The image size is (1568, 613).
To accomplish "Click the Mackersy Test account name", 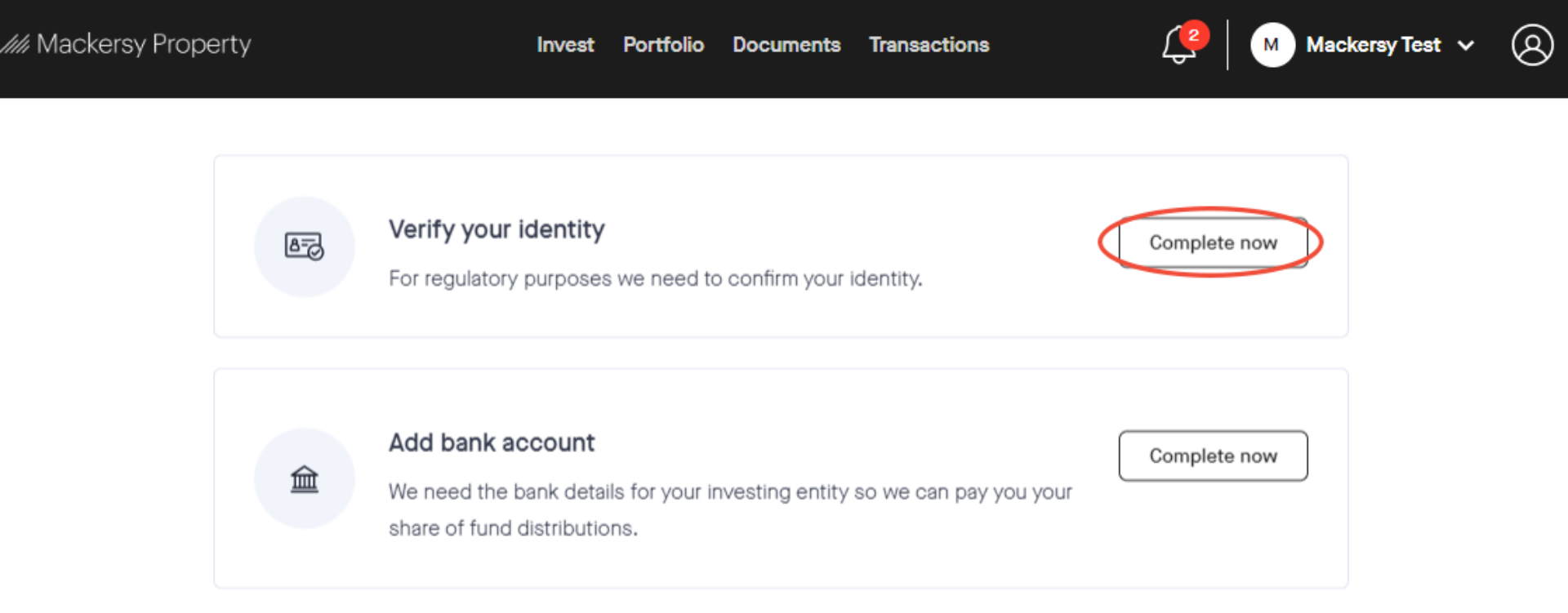I will [1373, 45].
